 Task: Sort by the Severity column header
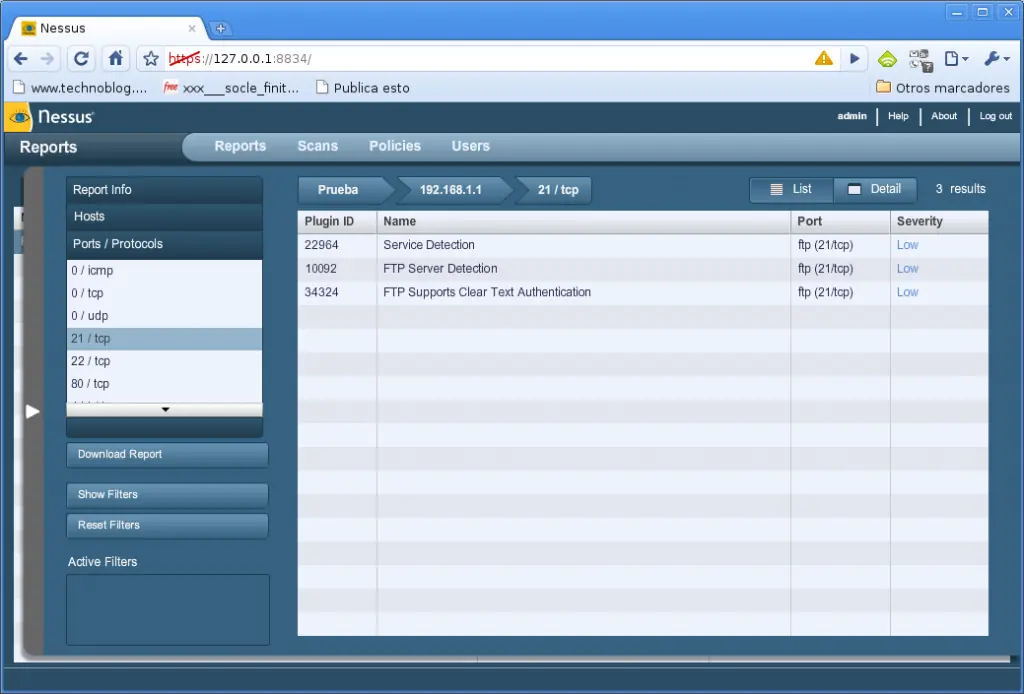tap(939, 221)
